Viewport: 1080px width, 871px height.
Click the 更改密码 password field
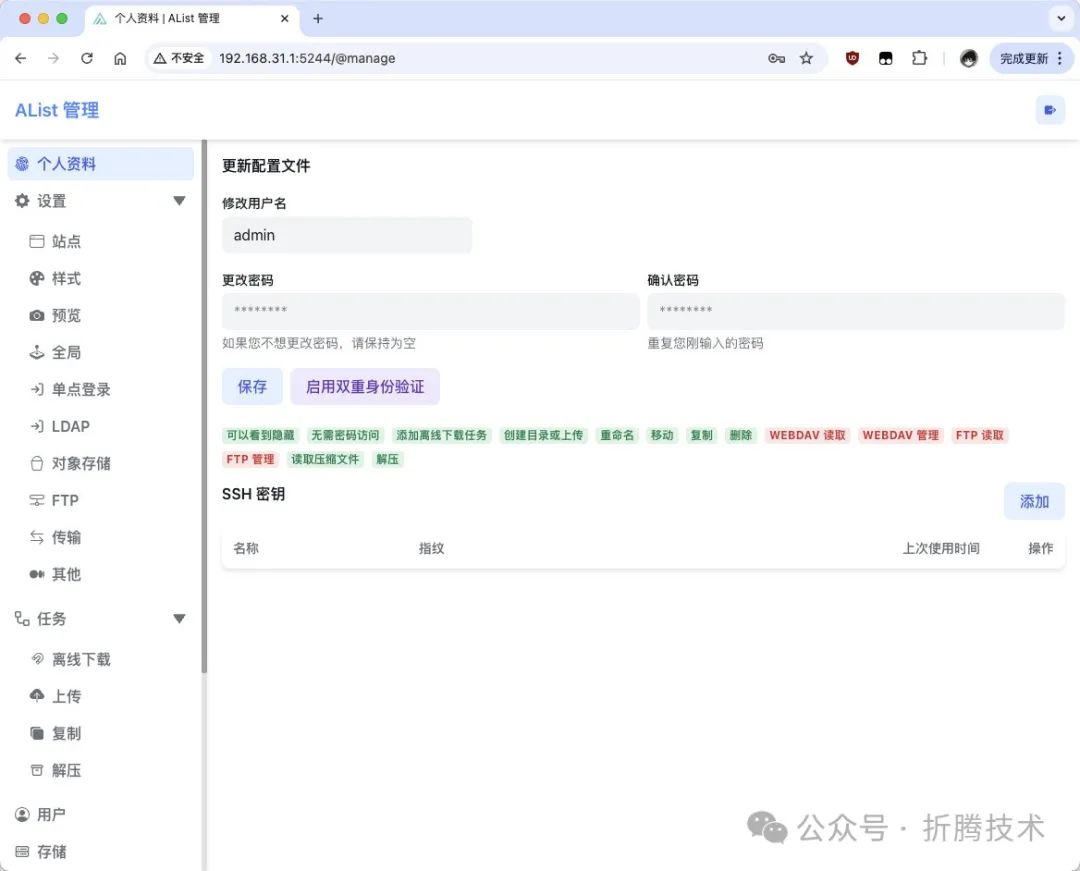click(430, 311)
